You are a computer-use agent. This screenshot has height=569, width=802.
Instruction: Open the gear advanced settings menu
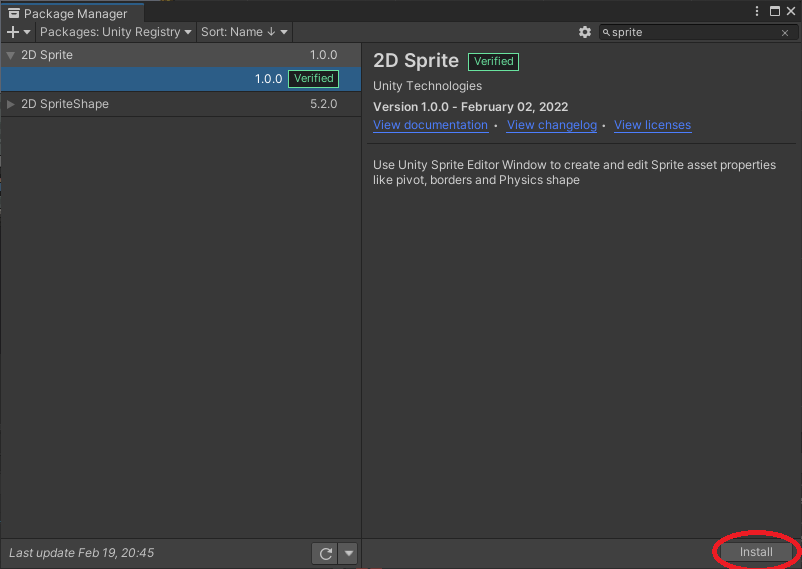click(585, 32)
